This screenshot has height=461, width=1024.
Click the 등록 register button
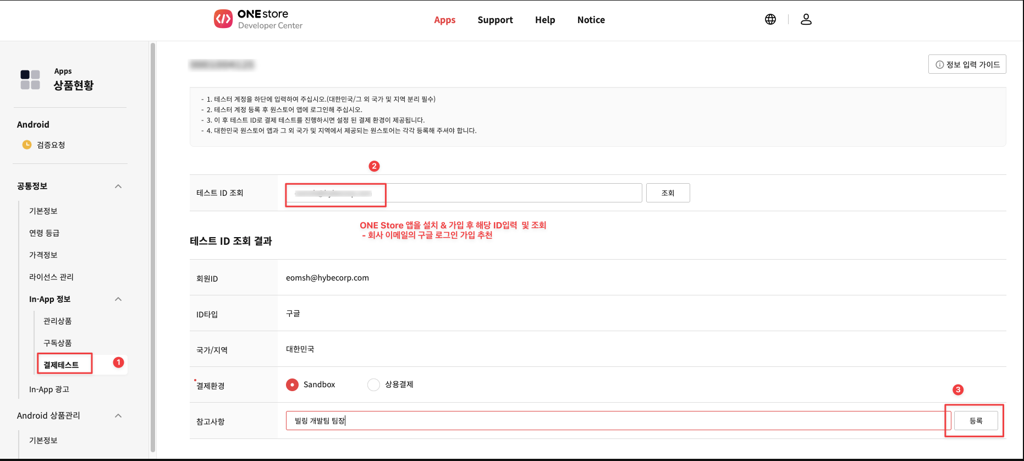pos(975,421)
